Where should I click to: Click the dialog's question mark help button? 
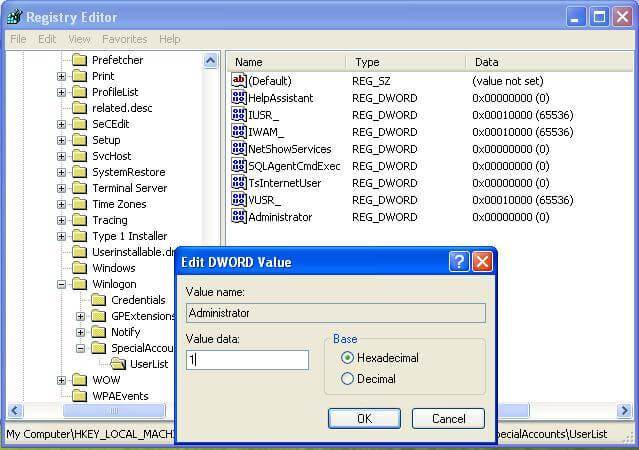click(x=459, y=262)
